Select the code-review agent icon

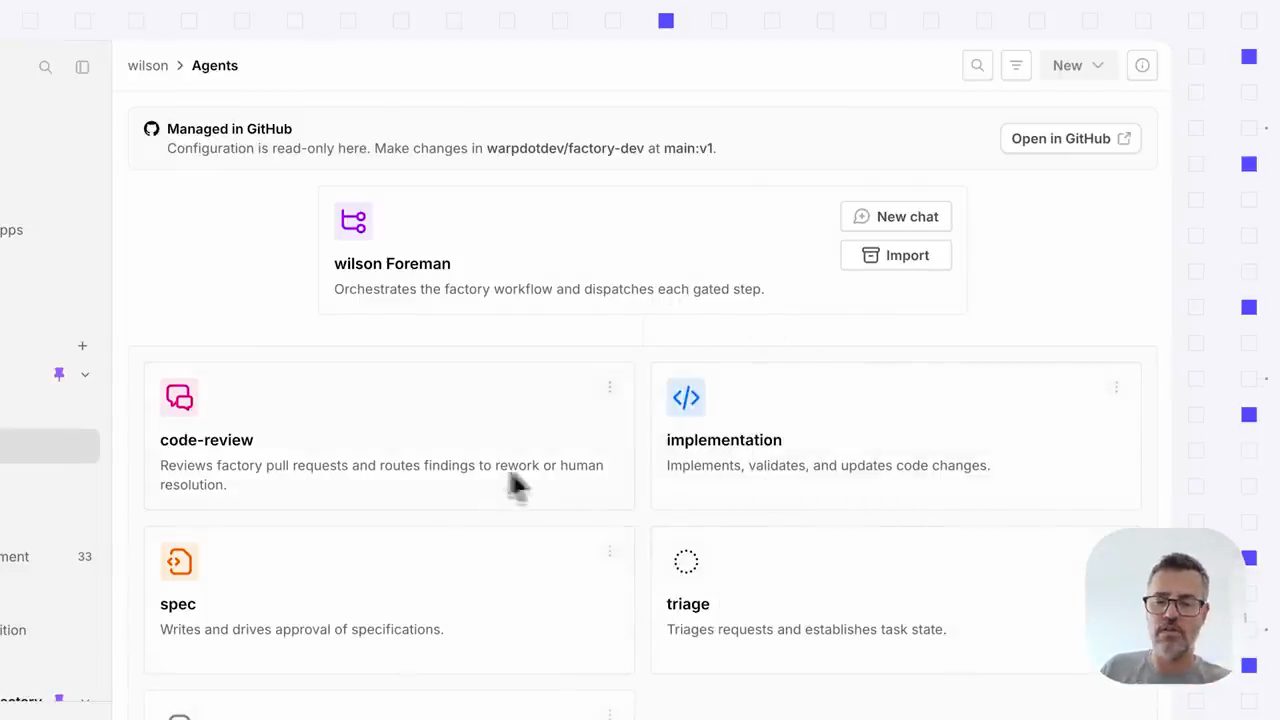pos(179,397)
